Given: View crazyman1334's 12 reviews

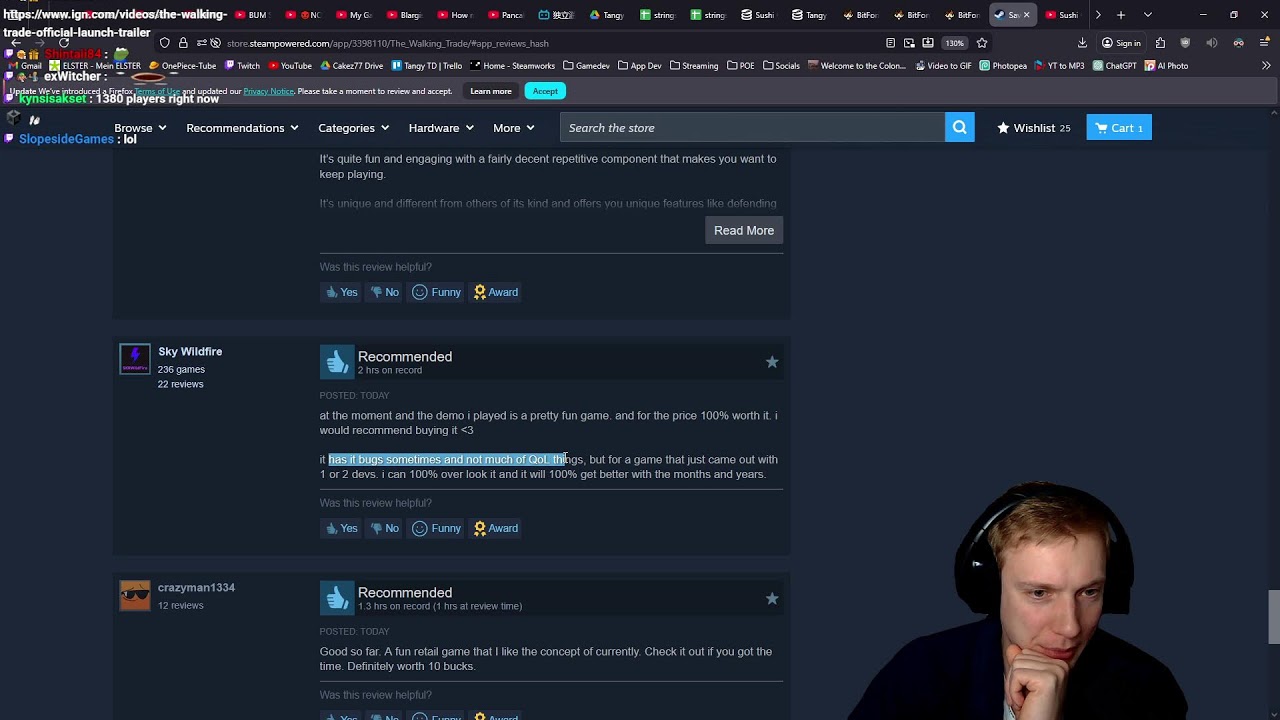Looking at the screenshot, I should 180,605.
